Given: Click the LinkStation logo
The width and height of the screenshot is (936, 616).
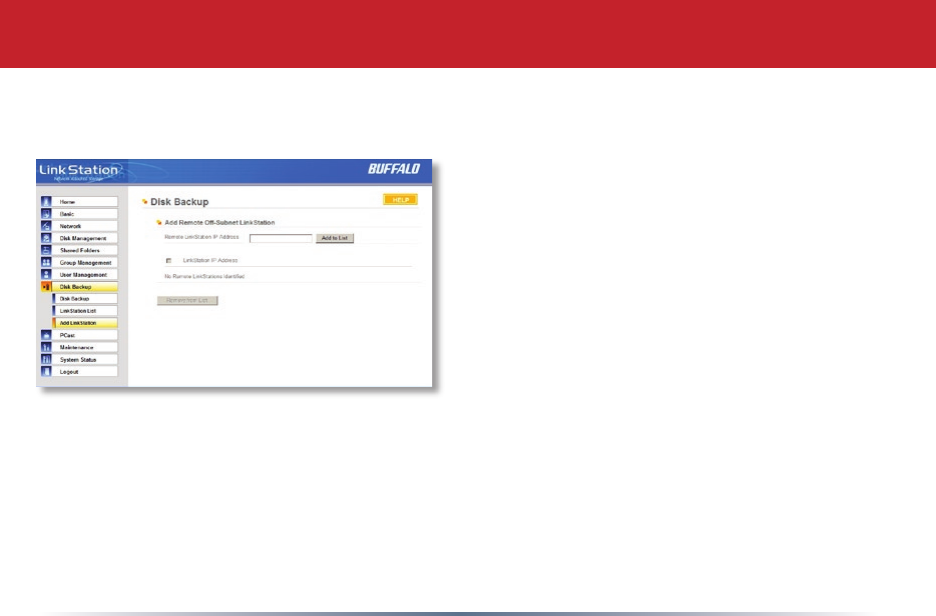Looking at the screenshot, I should [79, 171].
